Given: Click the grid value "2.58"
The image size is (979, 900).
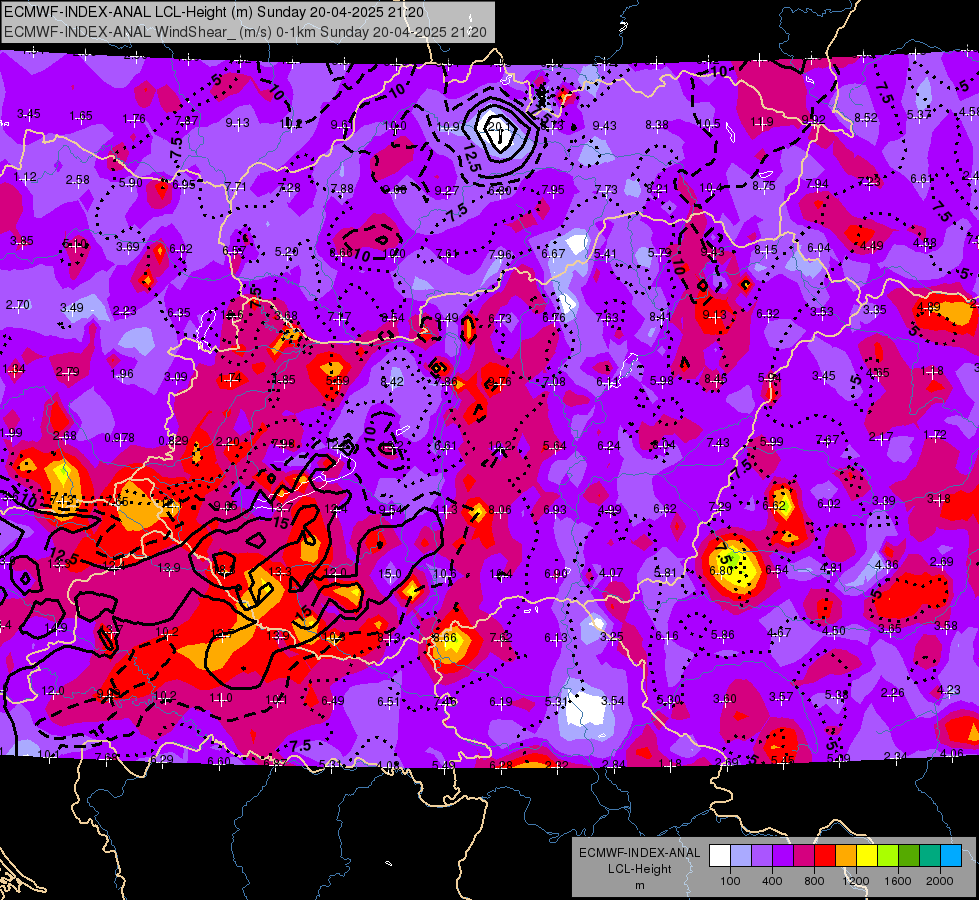Looking at the screenshot, I should [77, 180].
